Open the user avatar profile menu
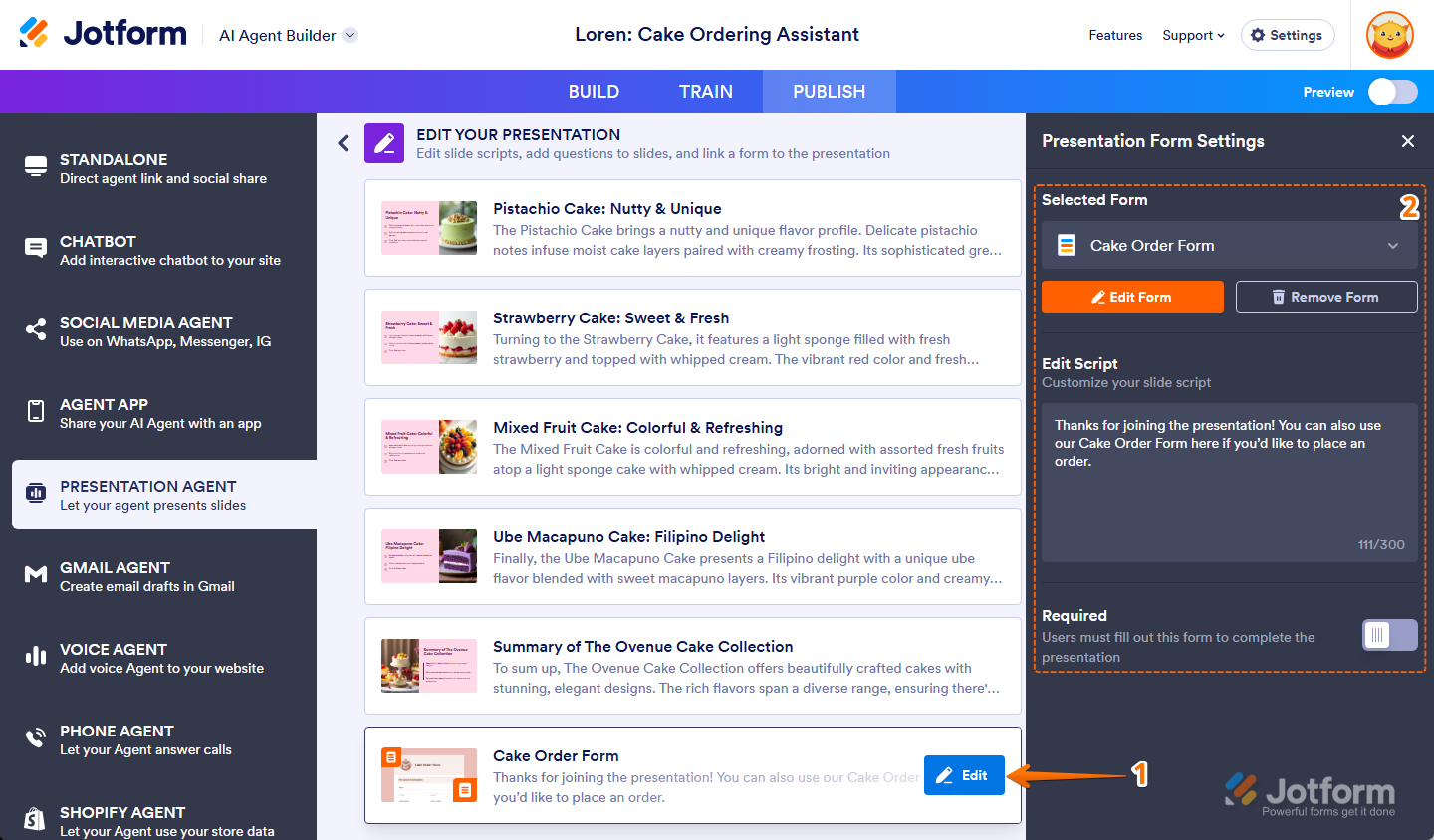 tap(1390, 35)
